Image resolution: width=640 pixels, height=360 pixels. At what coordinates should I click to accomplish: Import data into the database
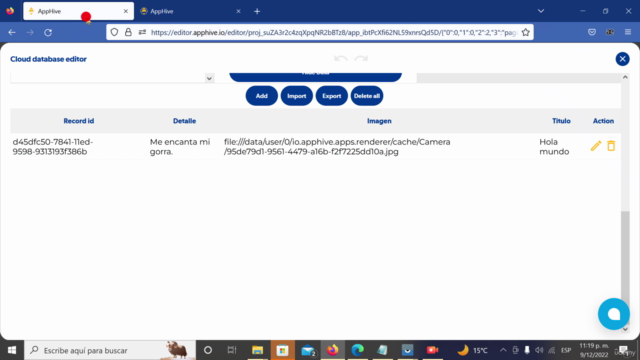point(297,96)
